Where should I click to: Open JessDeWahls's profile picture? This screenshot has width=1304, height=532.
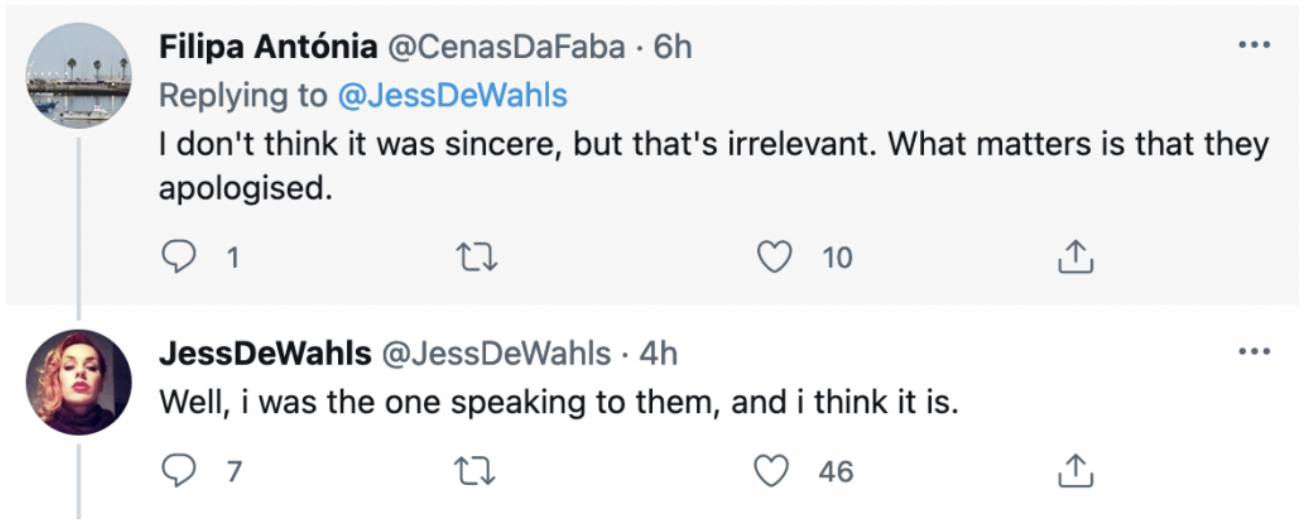79,382
